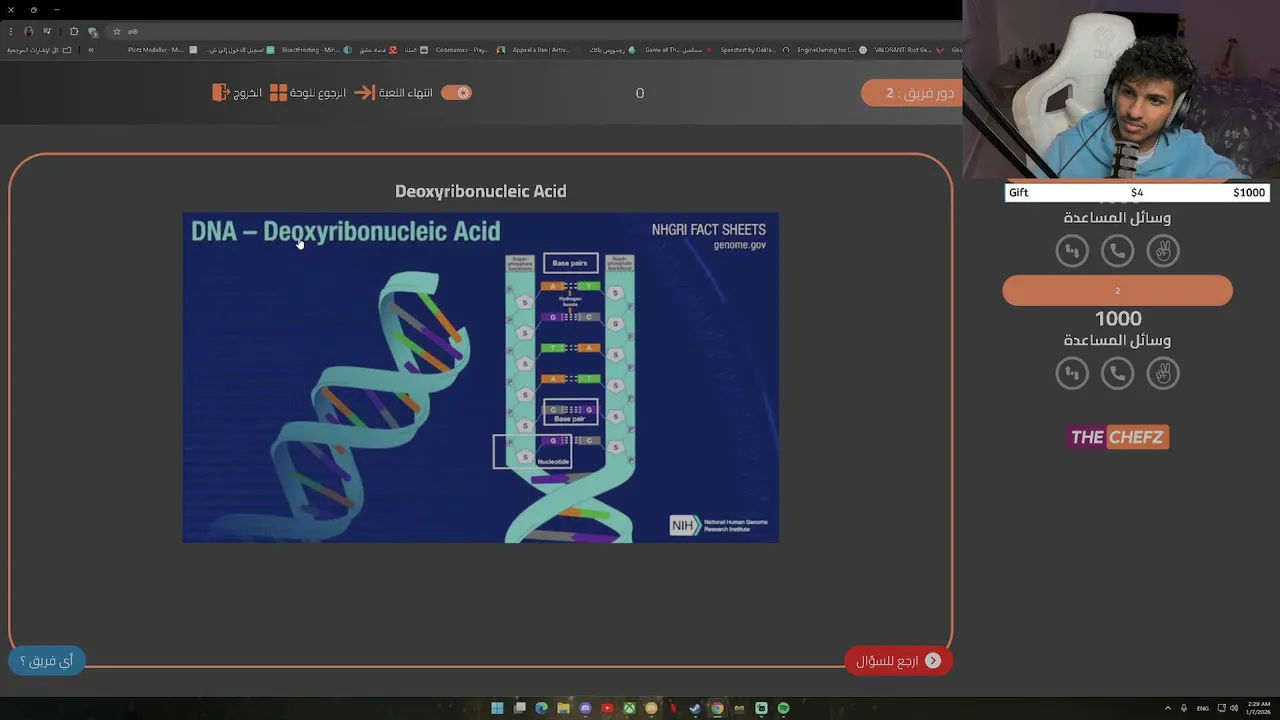Show hidden tray icons chevron
This screenshot has width=1280, height=720.
pyautogui.click(x=1168, y=708)
